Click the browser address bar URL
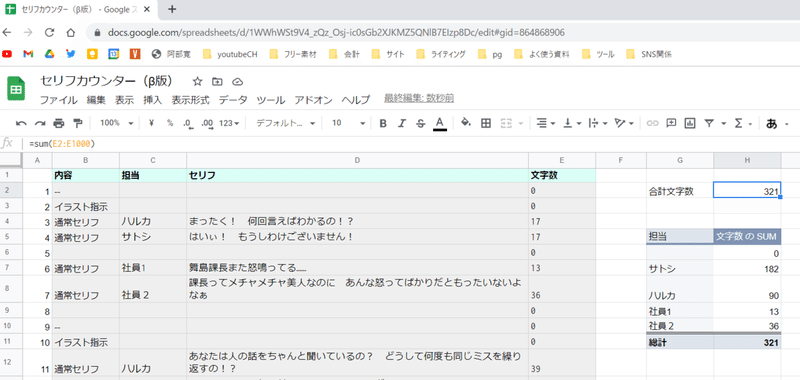Screen dimensions: 800x380 click(x=336, y=33)
